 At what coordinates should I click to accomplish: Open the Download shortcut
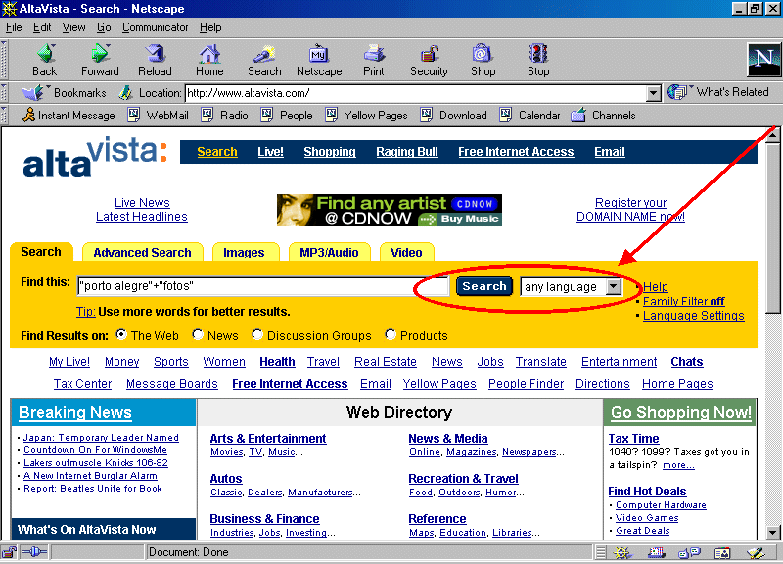[453, 115]
